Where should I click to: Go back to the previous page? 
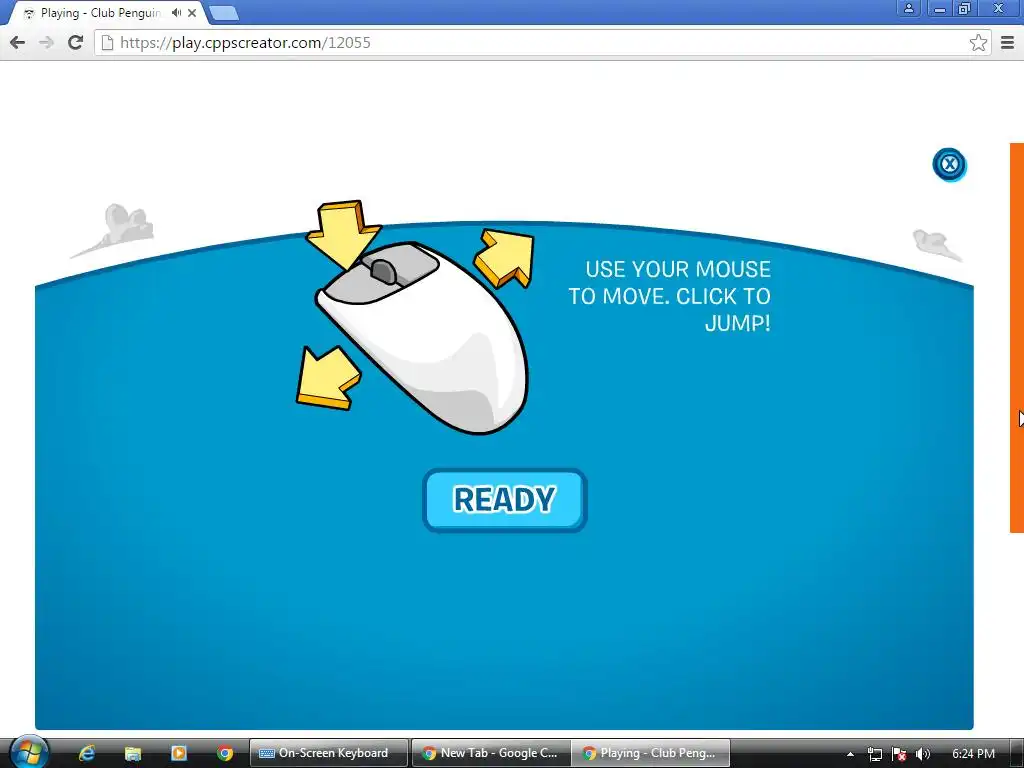18,42
